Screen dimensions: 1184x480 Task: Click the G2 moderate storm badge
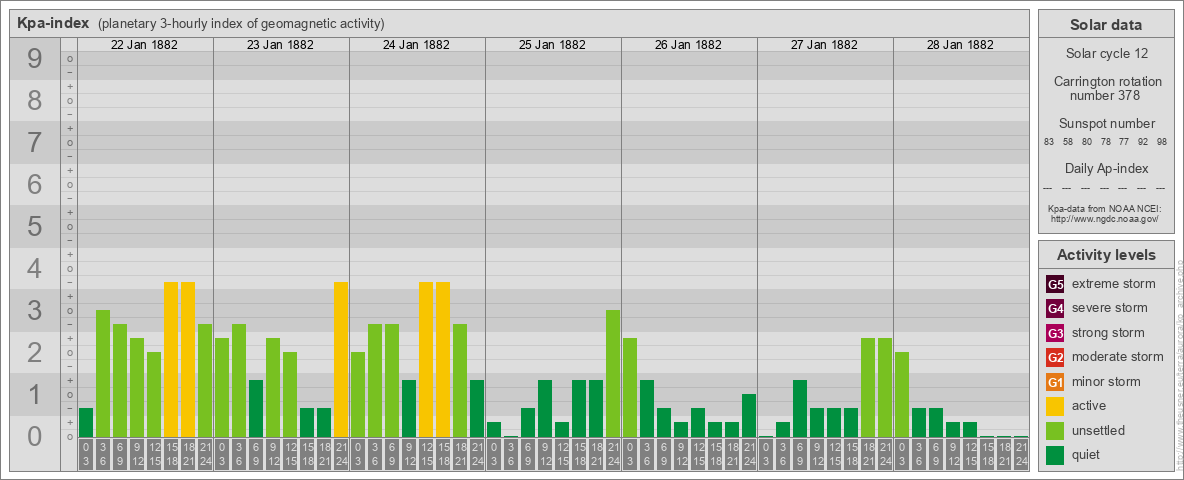tap(1055, 357)
